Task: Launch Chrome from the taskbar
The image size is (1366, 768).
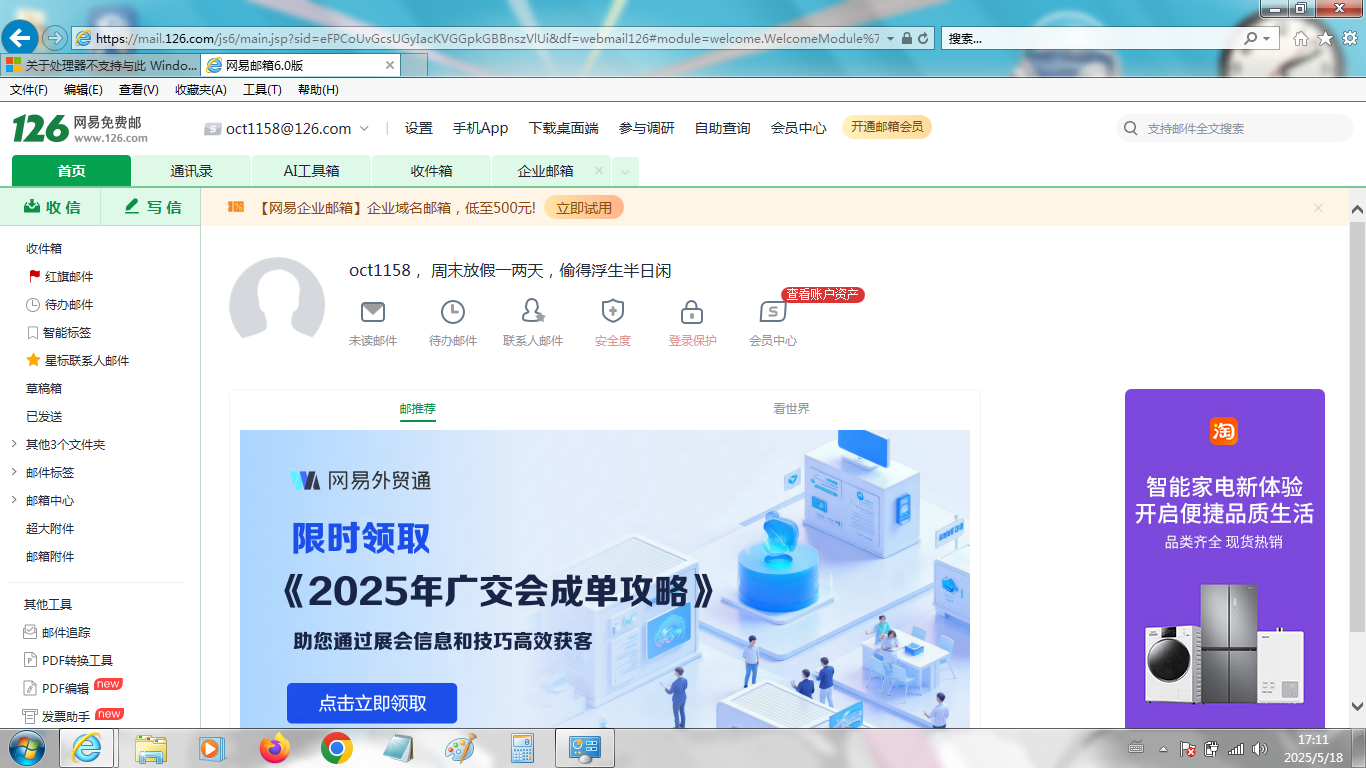Action: pos(336,748)
